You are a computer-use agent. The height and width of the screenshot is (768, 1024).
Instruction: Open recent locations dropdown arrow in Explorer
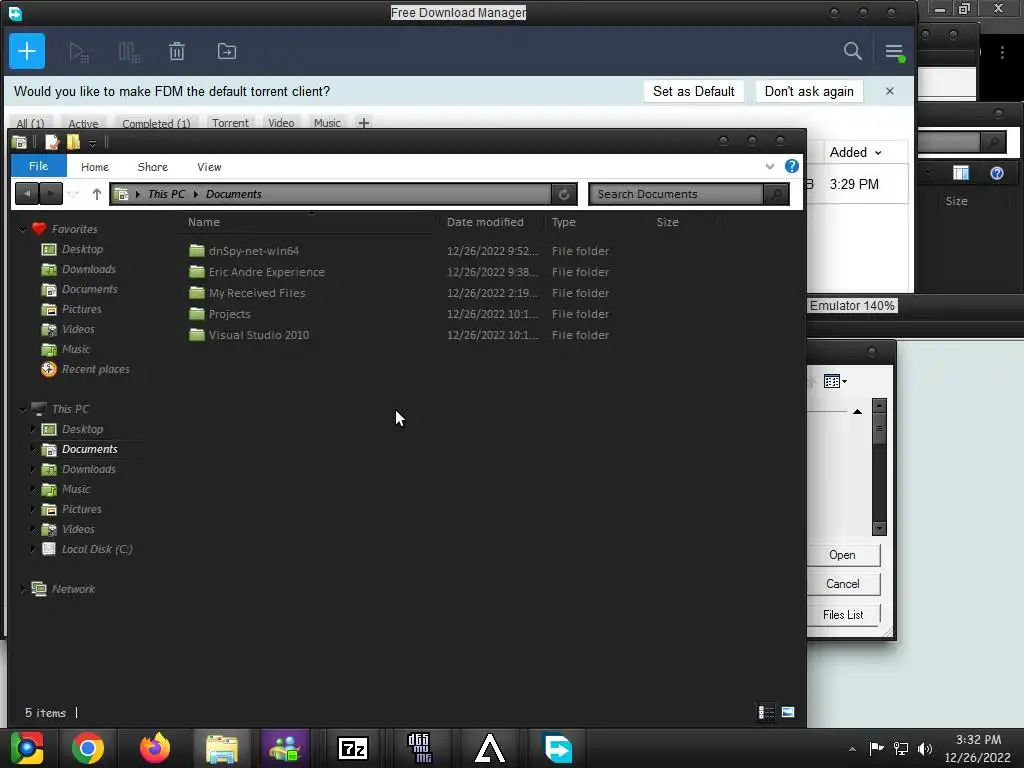pyautogui.click(x=73, y=194)
